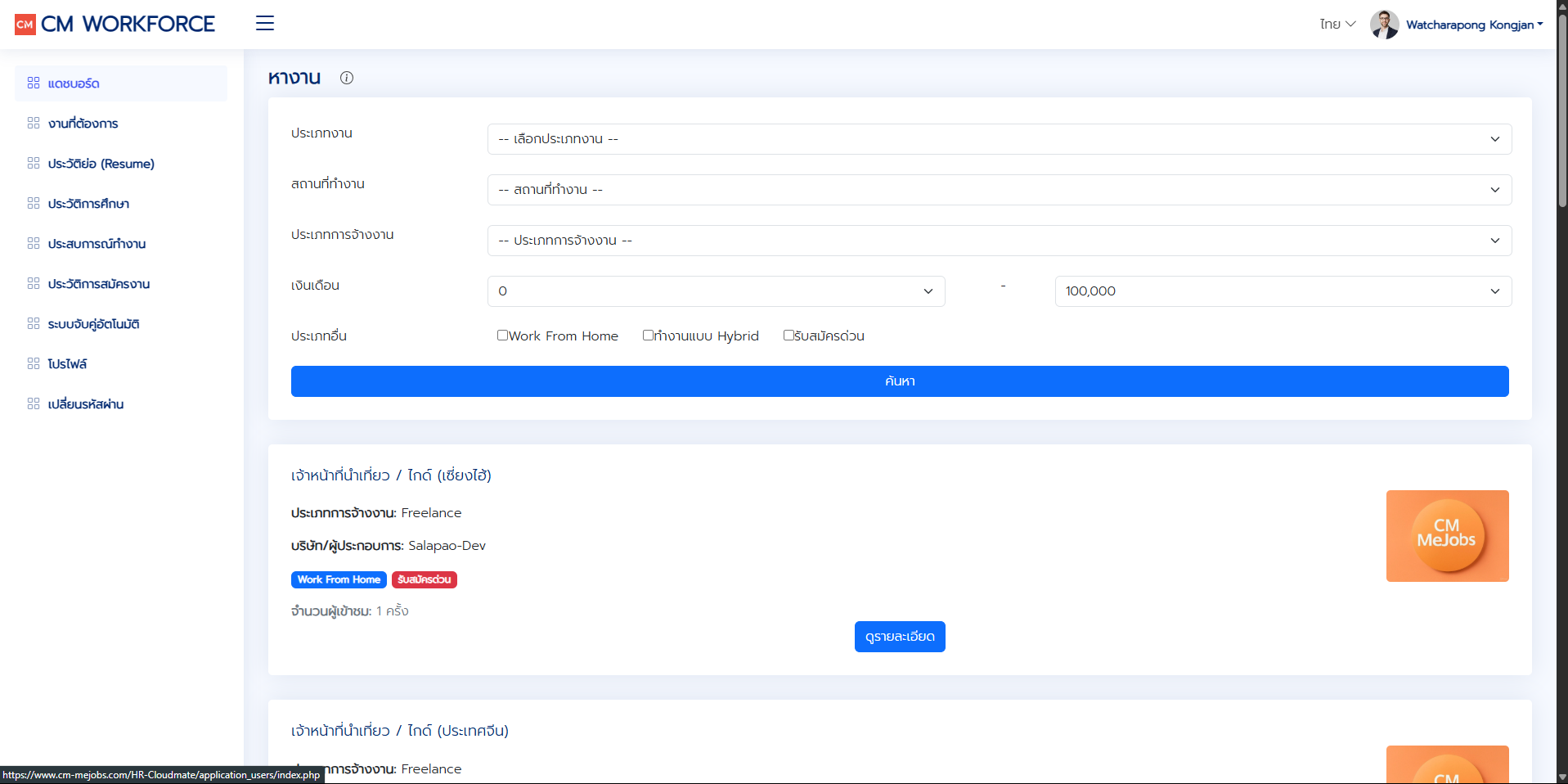Click the Work From Home badge

(x=339, y=579)
